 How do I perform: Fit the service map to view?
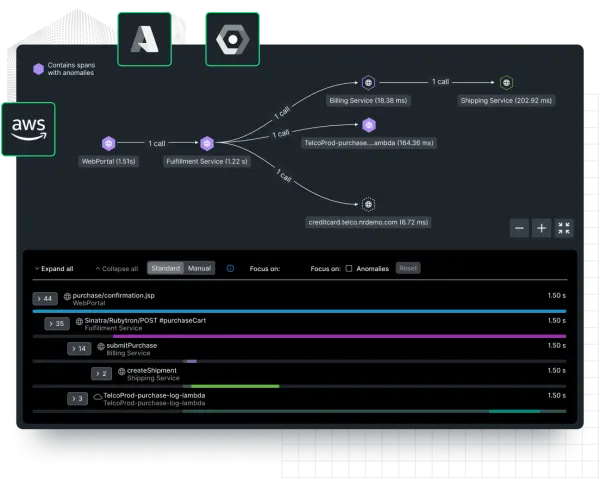point(564,228)
